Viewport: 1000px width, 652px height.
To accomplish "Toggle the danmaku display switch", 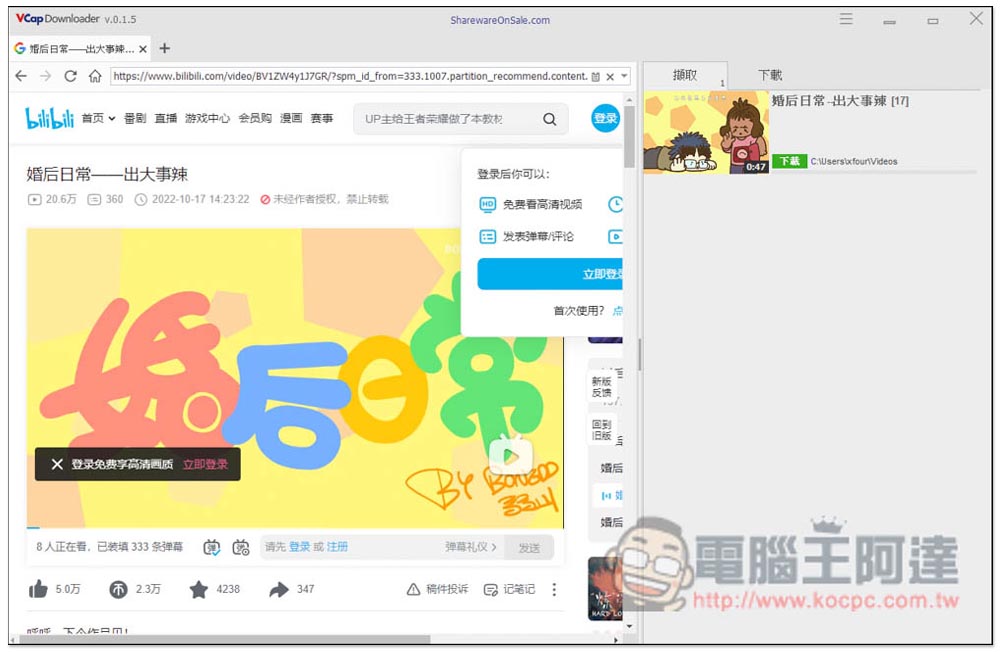I will 212,547.
